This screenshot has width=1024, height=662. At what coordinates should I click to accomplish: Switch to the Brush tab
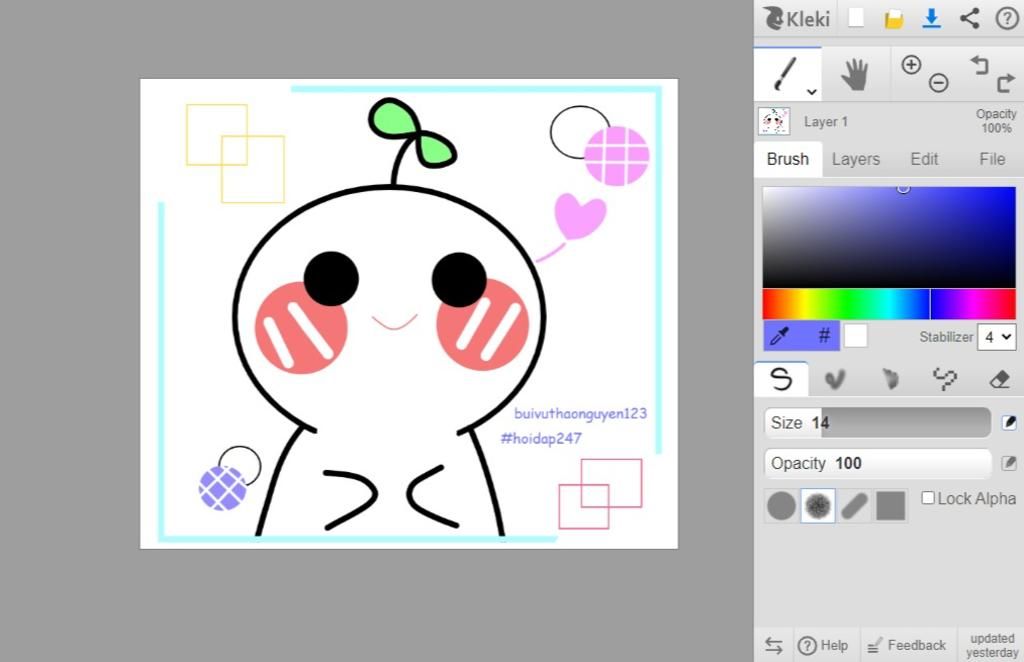[x=788, y=159]
